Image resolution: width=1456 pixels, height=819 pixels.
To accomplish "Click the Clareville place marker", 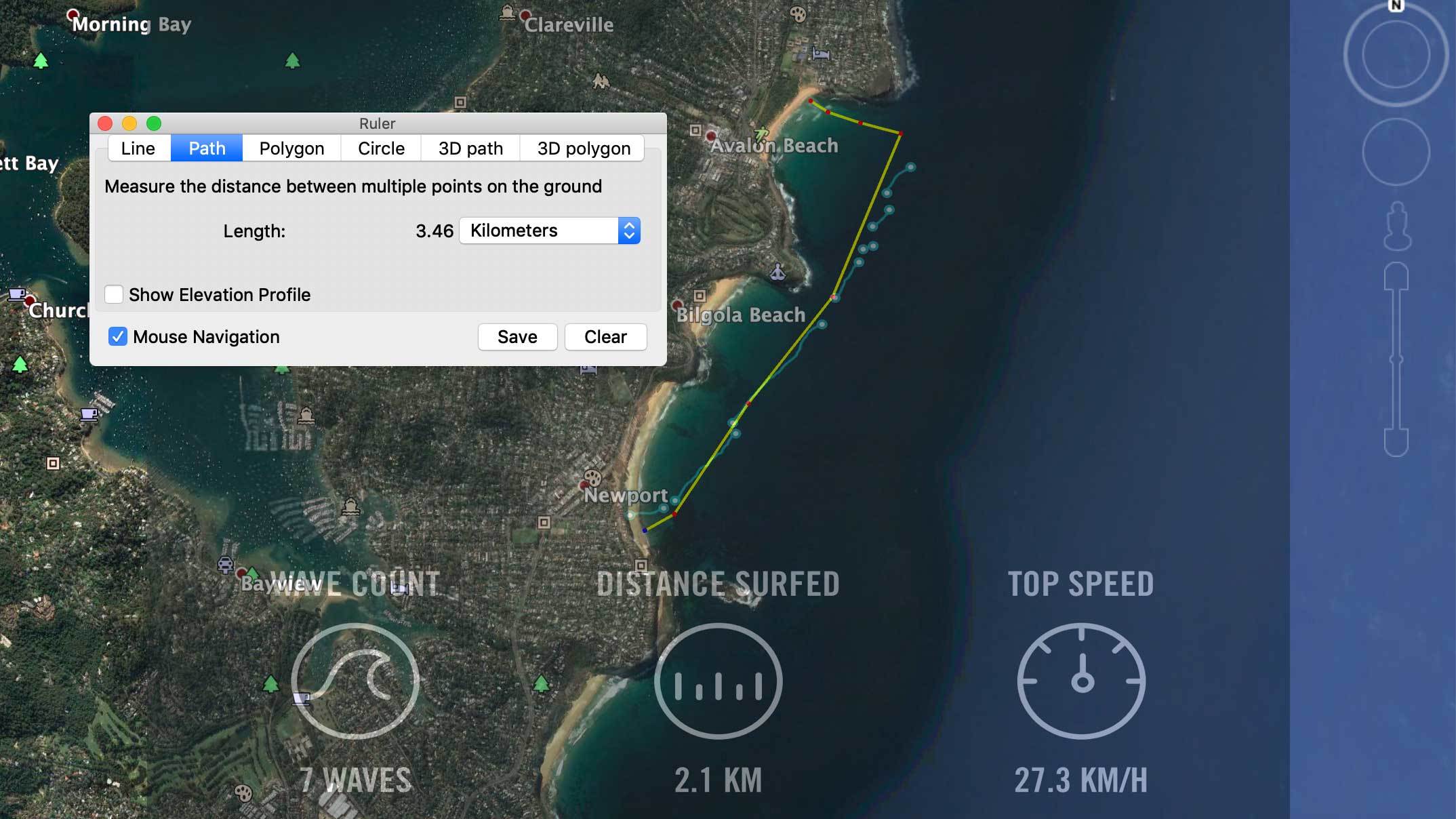I will click(525, 15).
